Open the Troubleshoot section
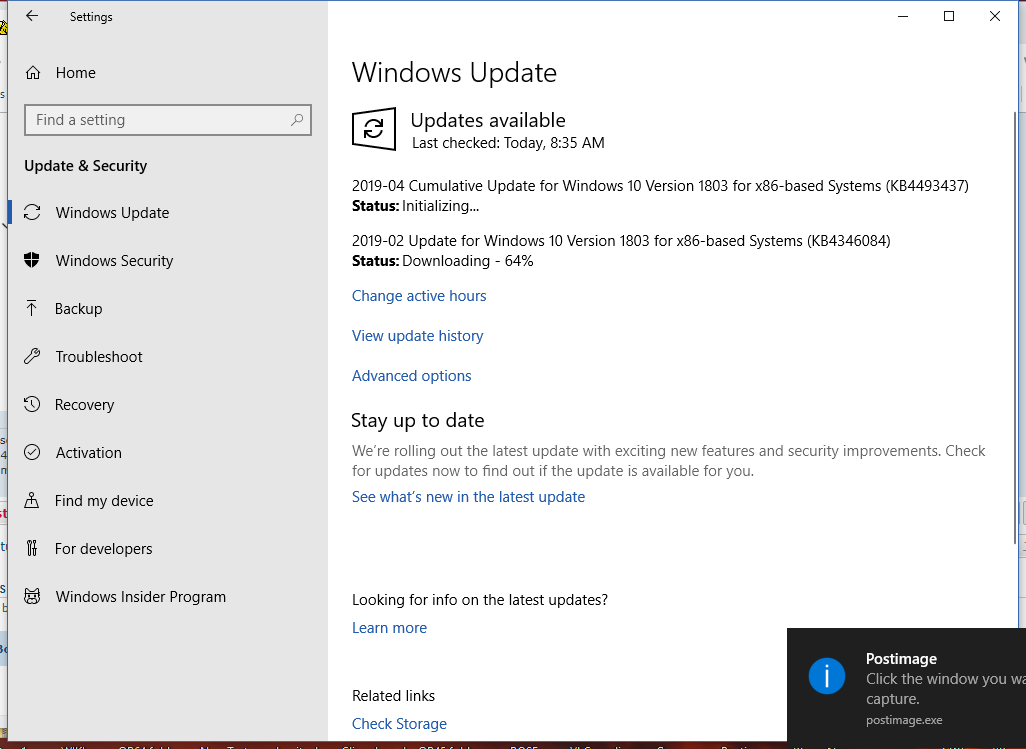Screen dimensions: 1026x749 tap(168, 357)
